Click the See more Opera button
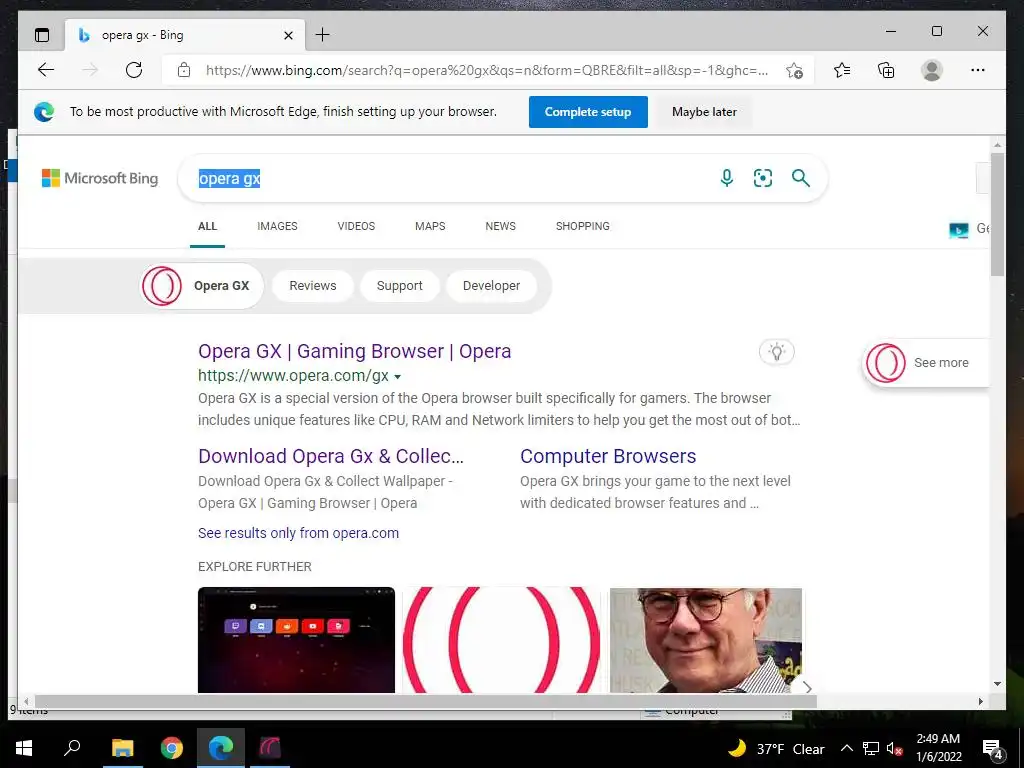 (x=925, y=363)
